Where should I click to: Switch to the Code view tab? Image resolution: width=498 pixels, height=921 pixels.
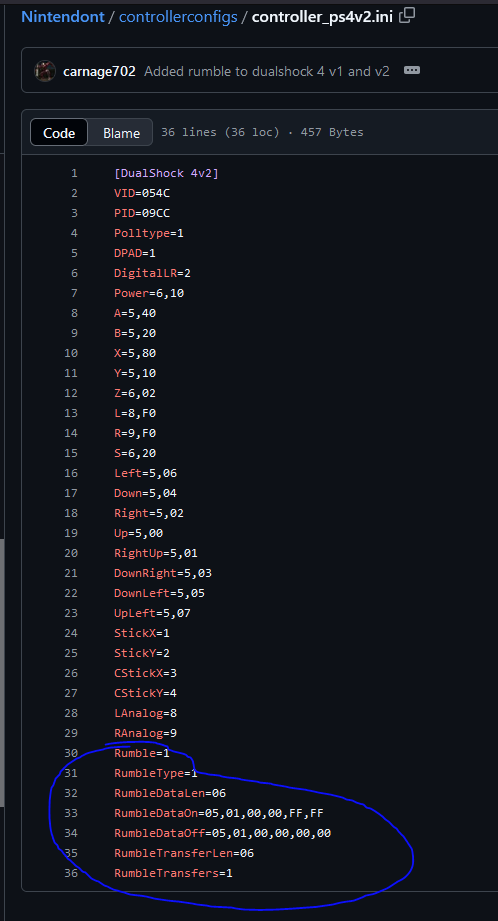click(59, 133)
